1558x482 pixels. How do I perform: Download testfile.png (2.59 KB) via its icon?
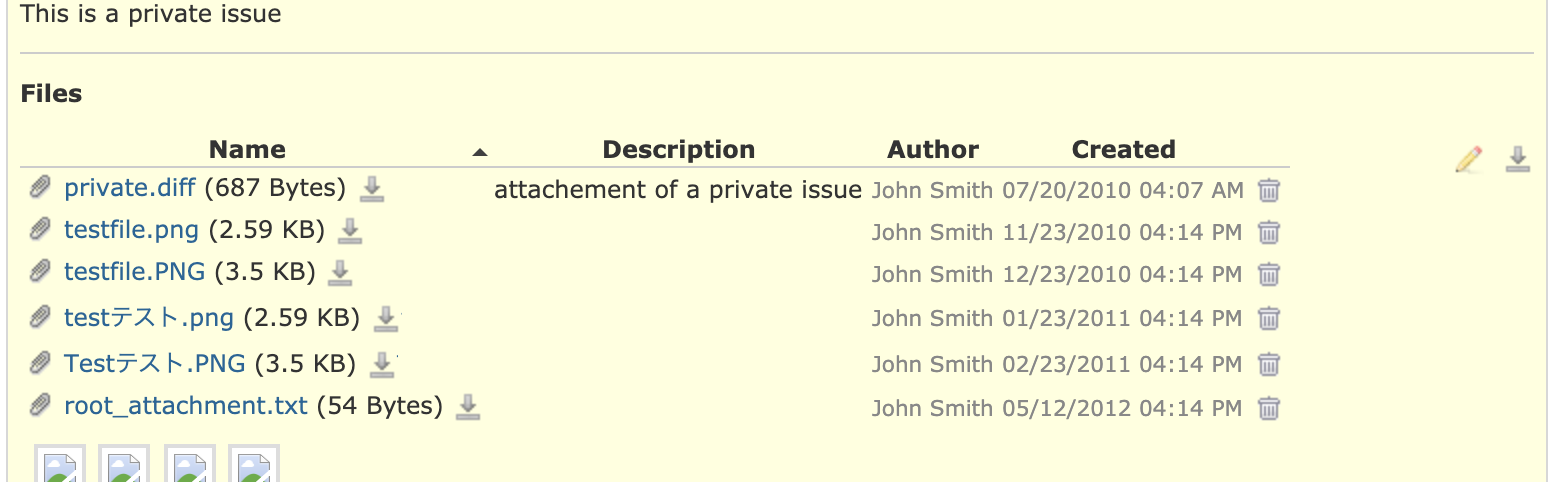(350, 231)
